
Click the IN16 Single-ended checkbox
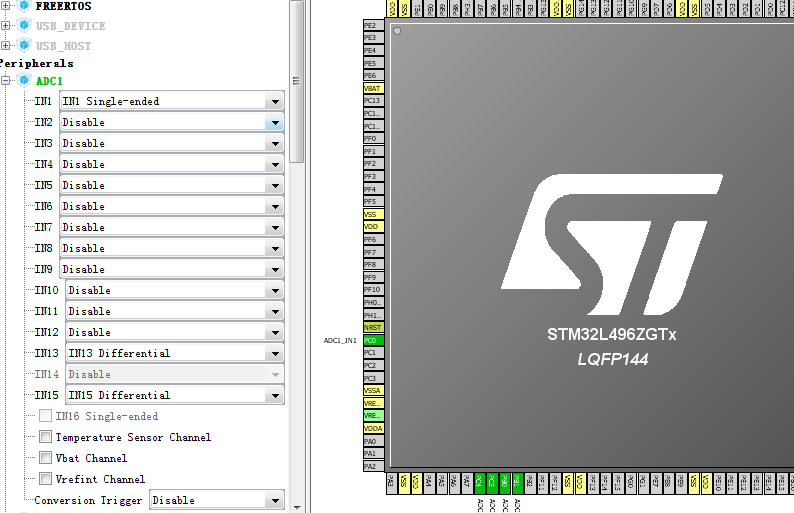[x=46, y=416]
